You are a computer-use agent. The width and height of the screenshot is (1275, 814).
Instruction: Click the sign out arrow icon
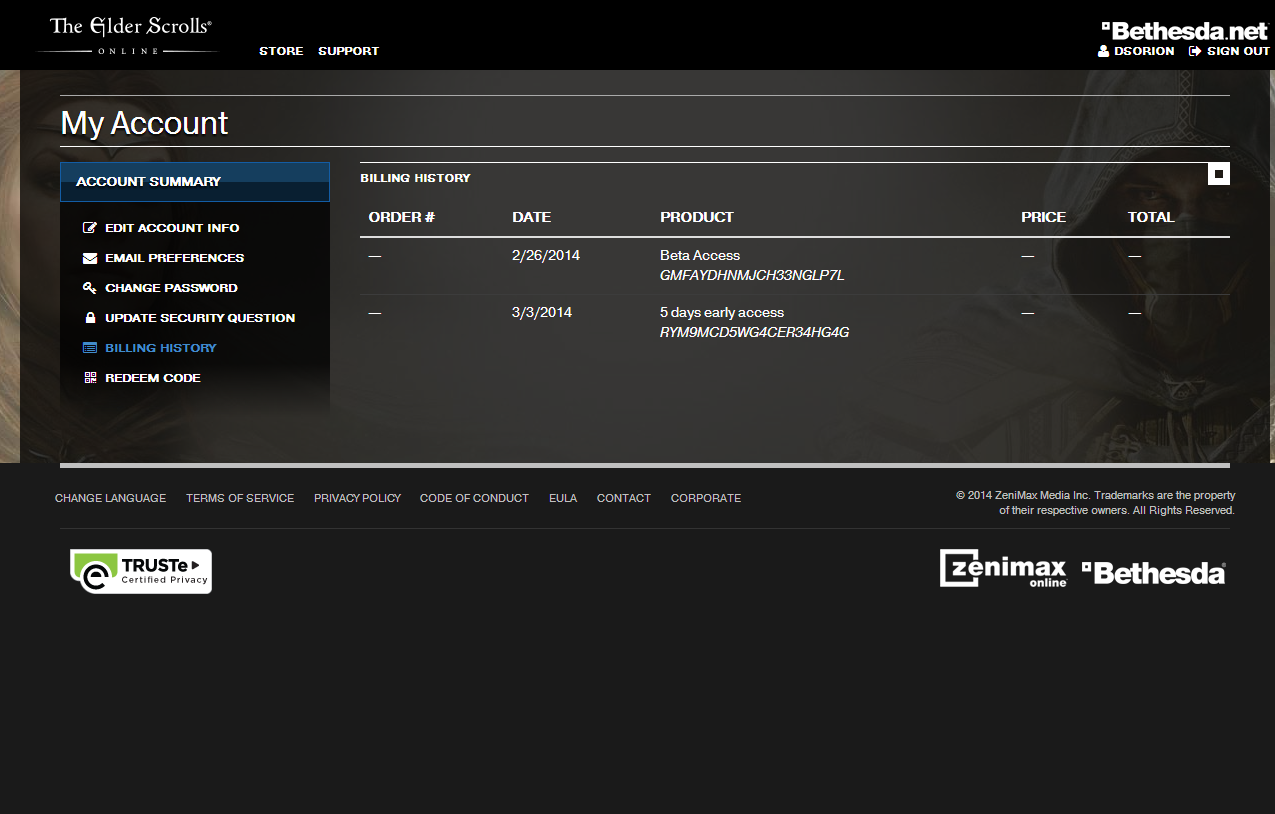(x=1194, y=51)
